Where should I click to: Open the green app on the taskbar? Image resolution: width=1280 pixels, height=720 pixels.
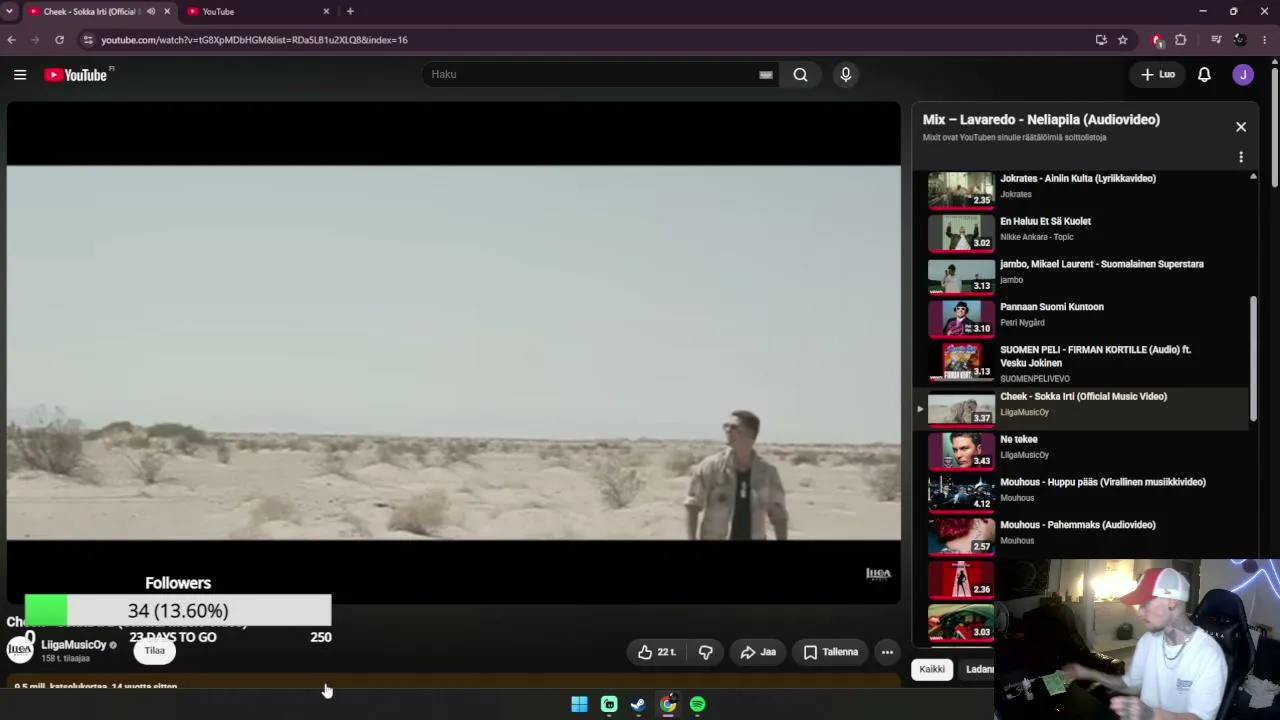(x=609, y=704)
